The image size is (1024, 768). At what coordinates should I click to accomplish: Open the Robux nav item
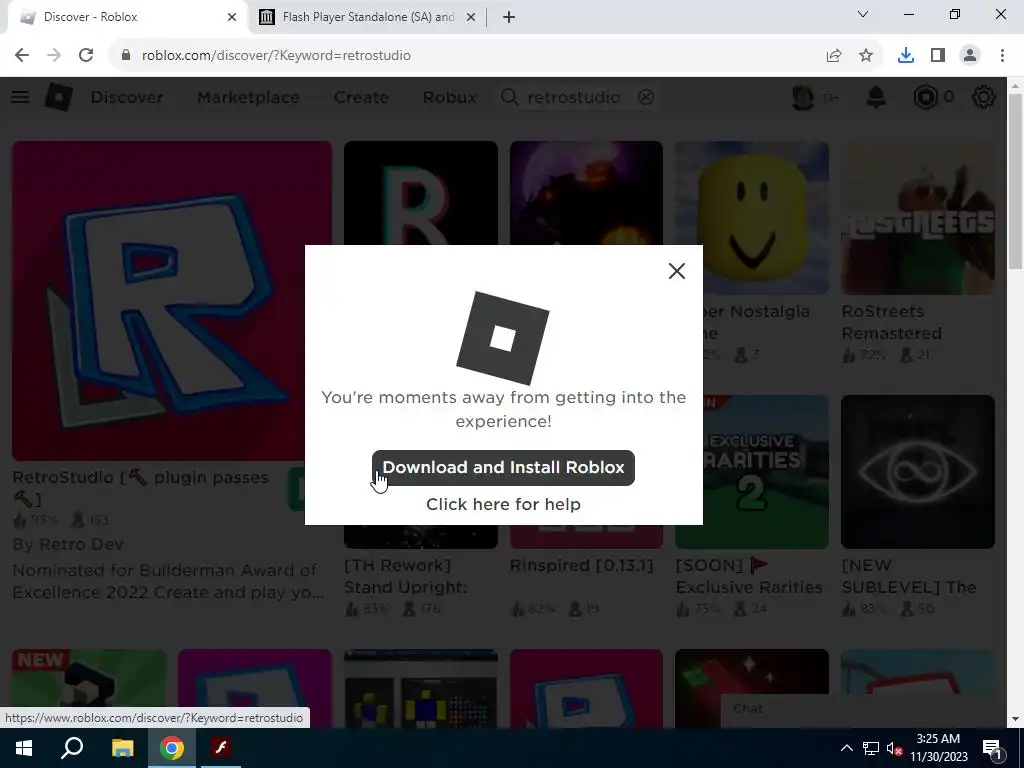(x=449, y=97)
